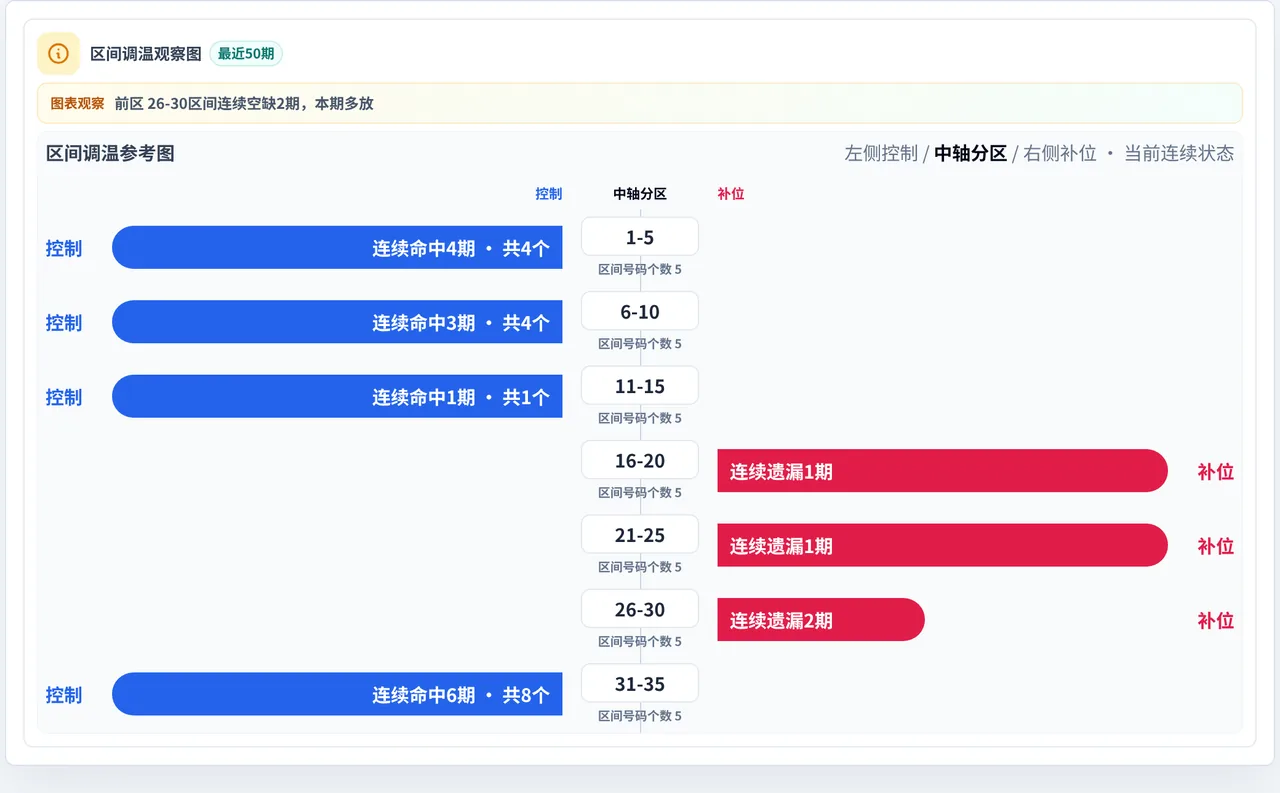Screen dimensions: 1280x793
Task: Click the 最近50期 badge
Action: coord(246,54)
